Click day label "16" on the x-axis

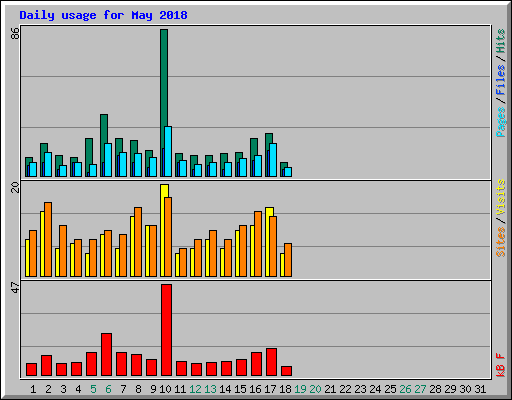[255, 389]
